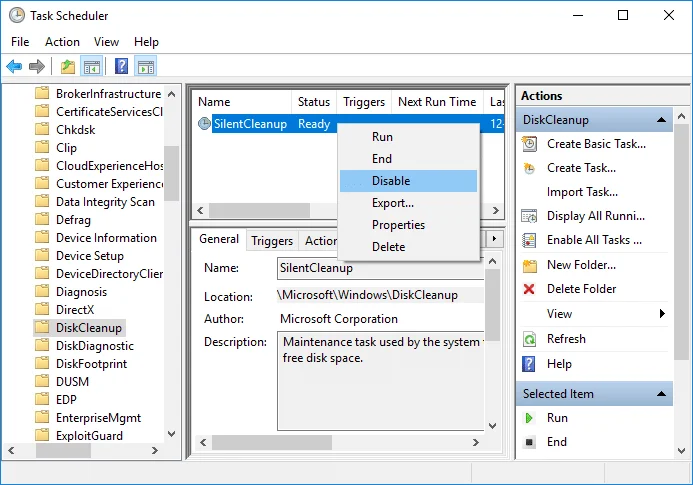Click Create Basic Task... link

pos(596,144)
